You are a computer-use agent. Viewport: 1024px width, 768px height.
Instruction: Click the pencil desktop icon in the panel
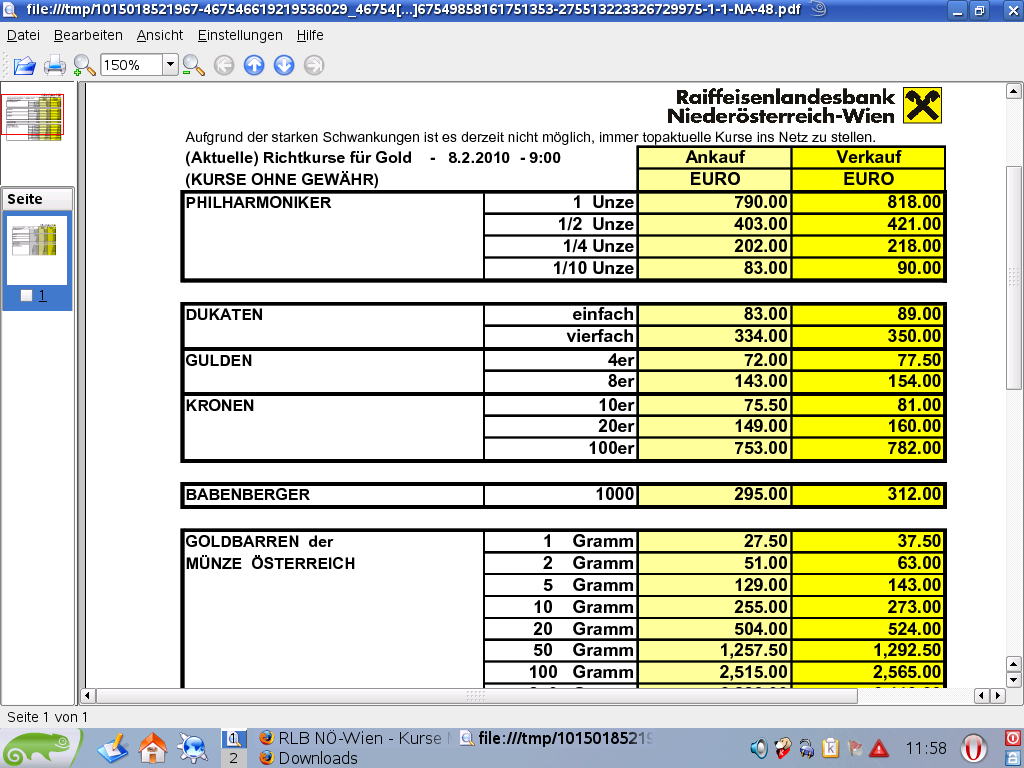pos(113,748)
